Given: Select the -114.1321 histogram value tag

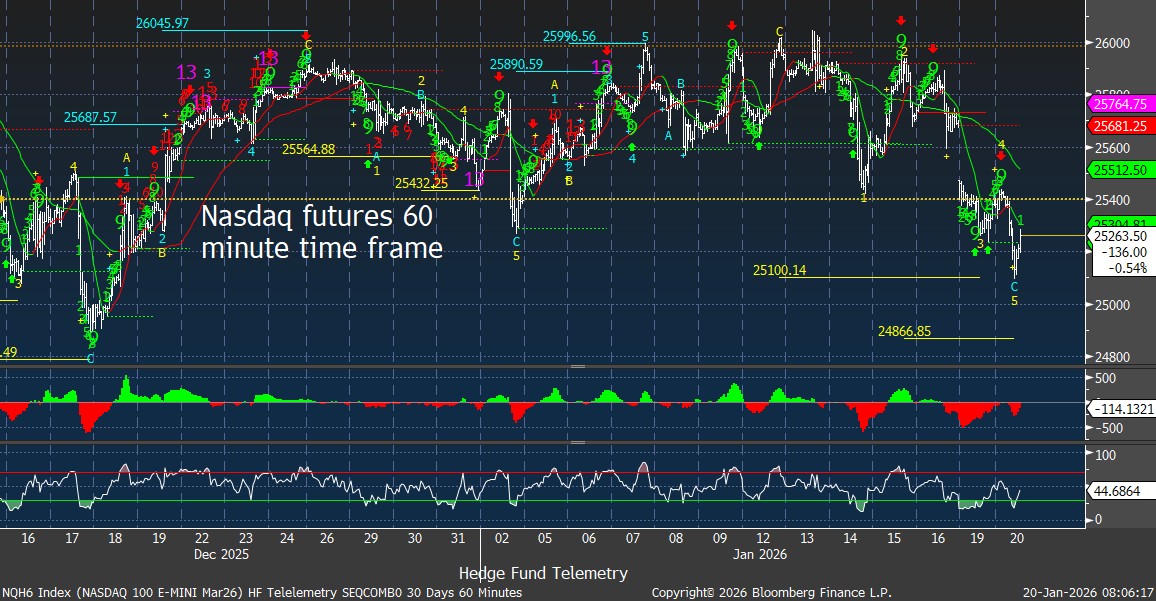Looking at the screenshot, I should point(1120,409).
